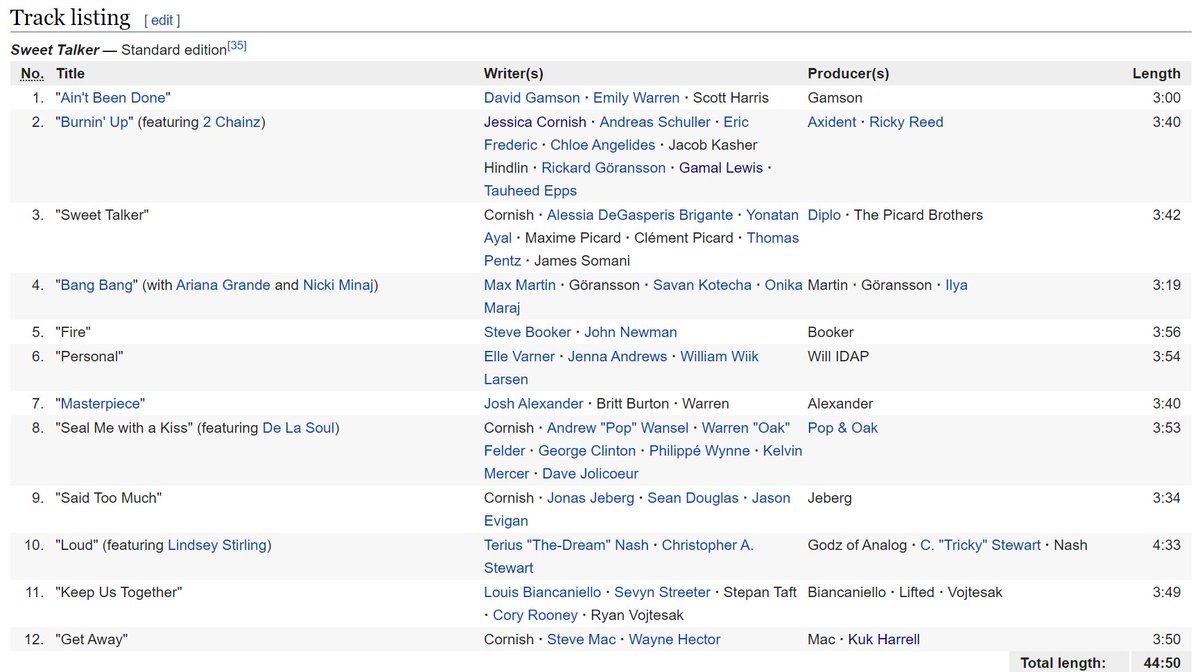Select the "Get Away" track title
The width and height of the screenshot is (1200, 672).
[92, 639]
